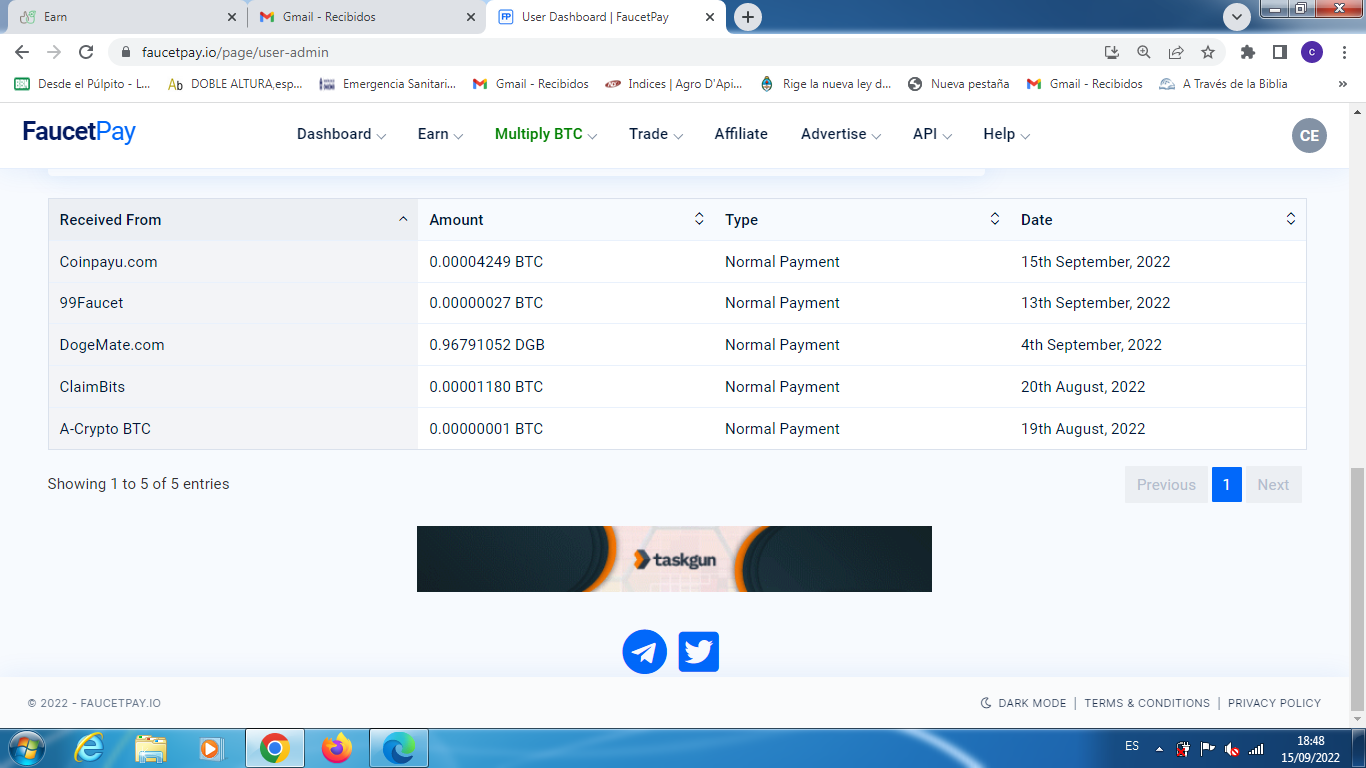Open the media player taskbar icon

point(211,748)
